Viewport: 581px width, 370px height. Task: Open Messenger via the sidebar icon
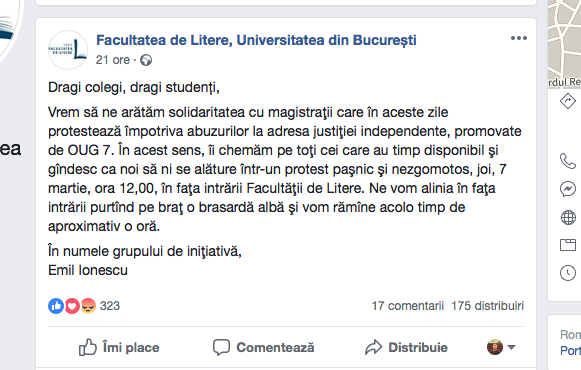tap(568, 189)
